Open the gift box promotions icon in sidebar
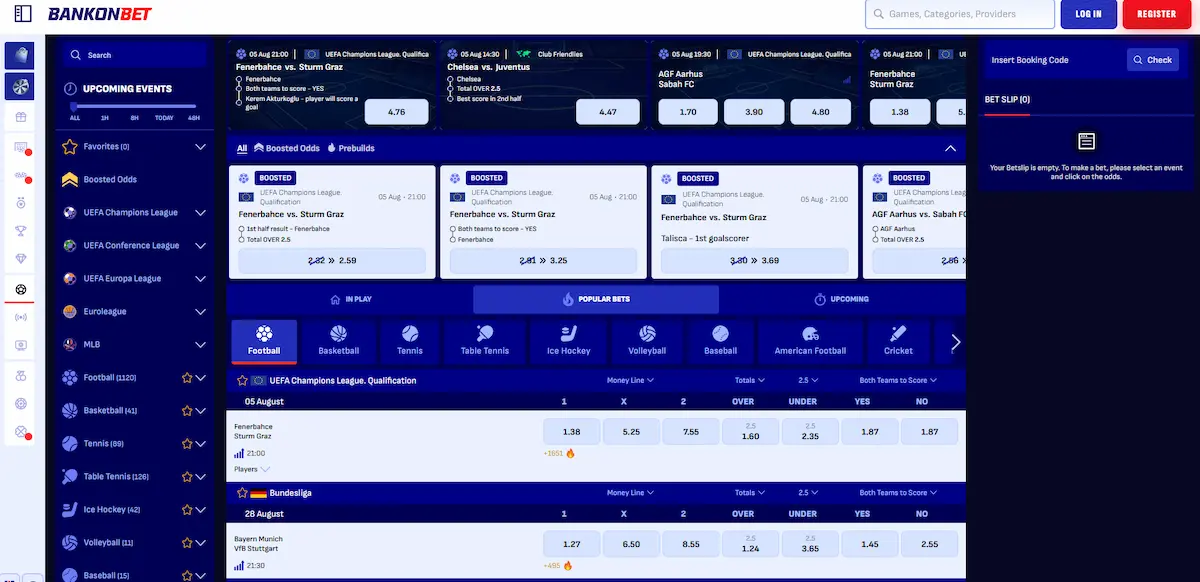The width and height of the screenshot is (1200, 582). point(20,117)
